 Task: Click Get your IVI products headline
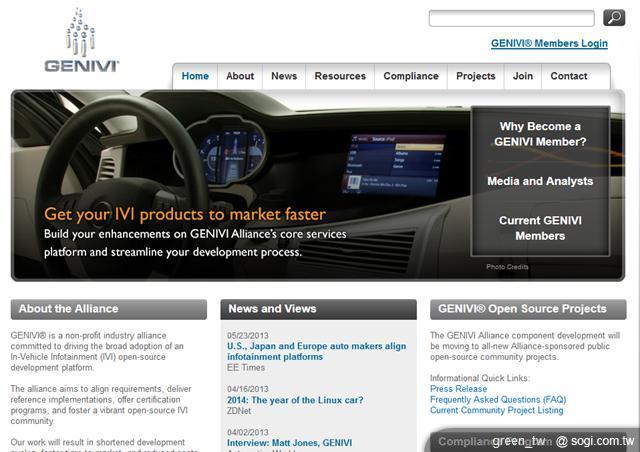[x=185, y=214]
